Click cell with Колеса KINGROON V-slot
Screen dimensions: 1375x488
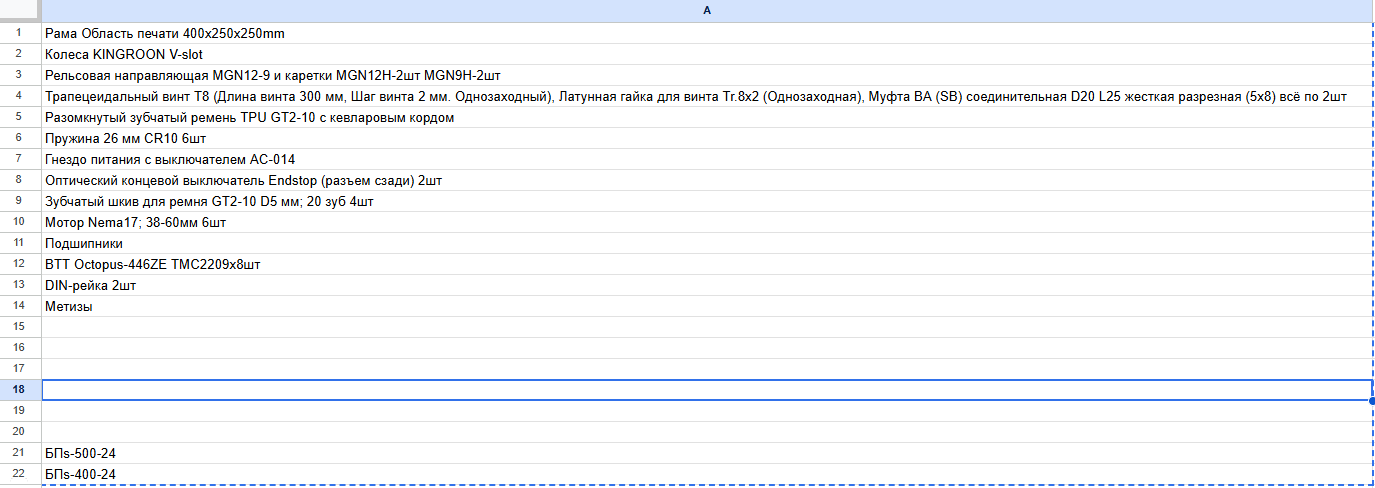tap(124, 54)
